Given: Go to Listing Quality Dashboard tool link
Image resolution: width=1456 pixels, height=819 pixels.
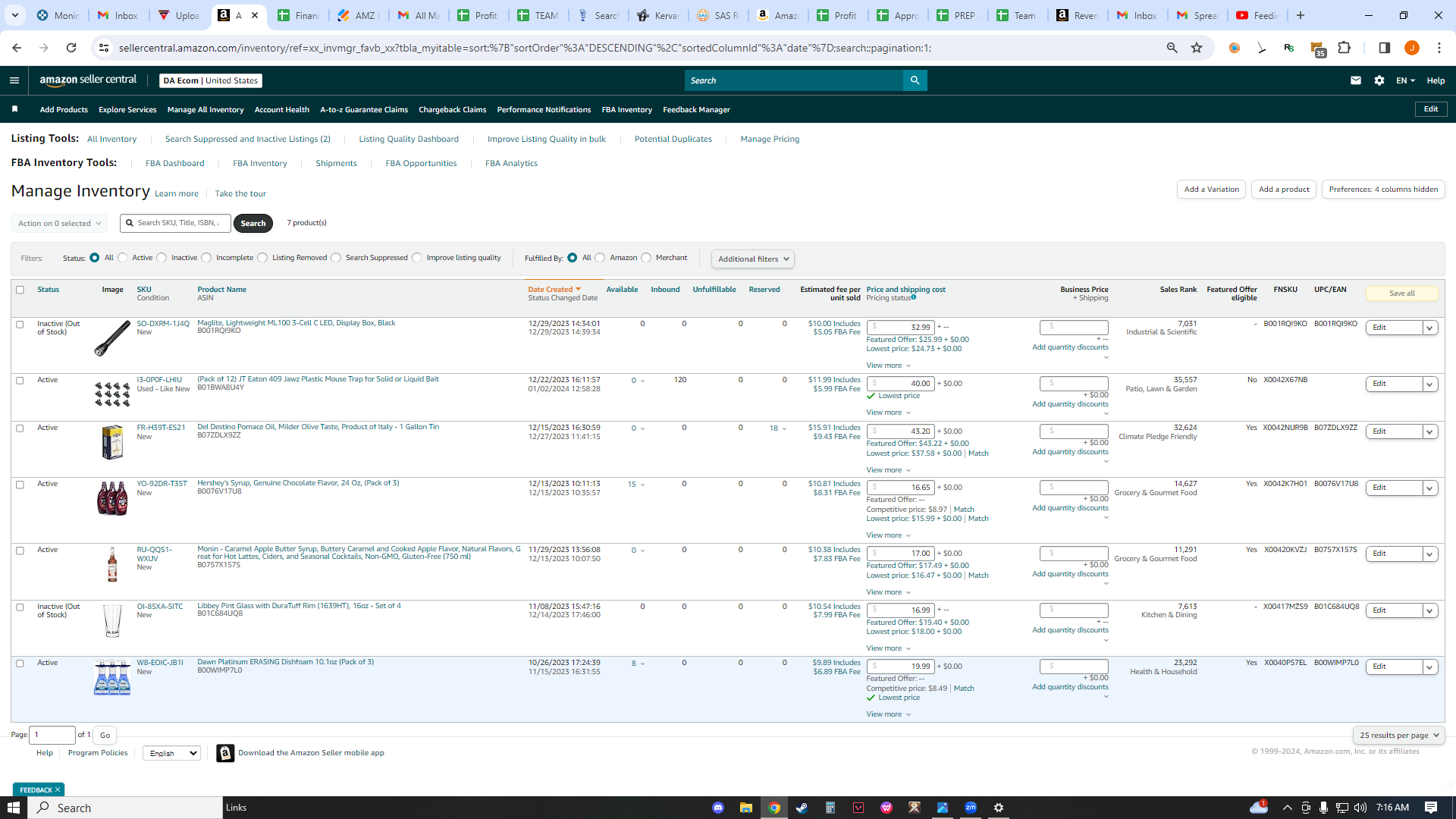Looking at the screenshot, I should click(x=409, y=140).
